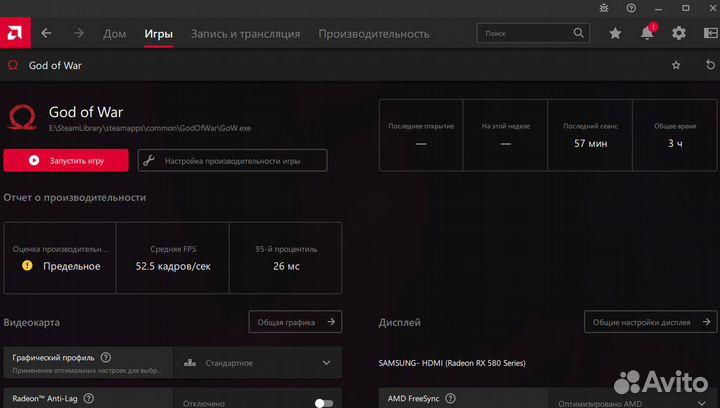This screenshot has width=720, height=408.
Task: Click the На этой неделе tile
Action: coord(506,135)
